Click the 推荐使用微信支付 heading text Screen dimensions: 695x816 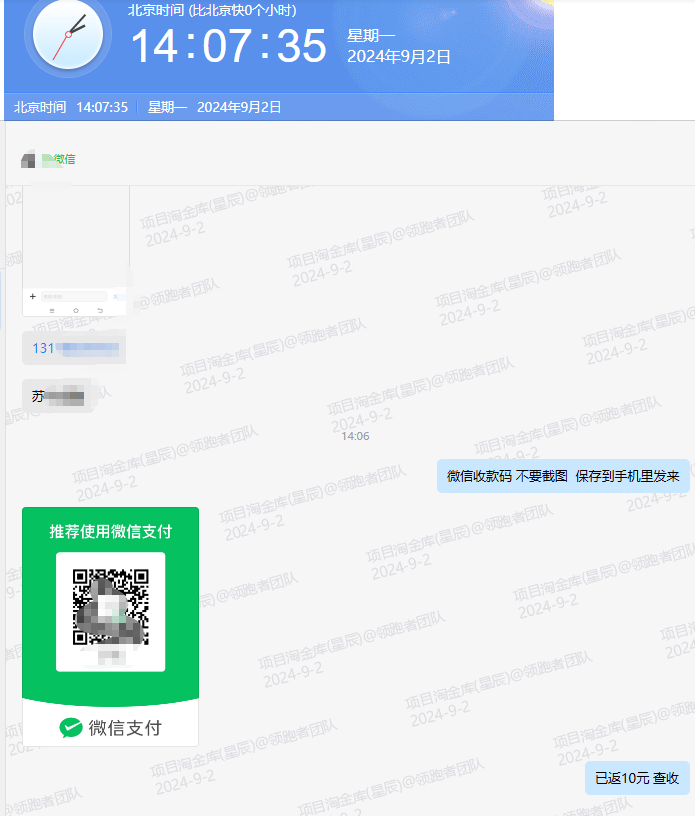(110, 531)
